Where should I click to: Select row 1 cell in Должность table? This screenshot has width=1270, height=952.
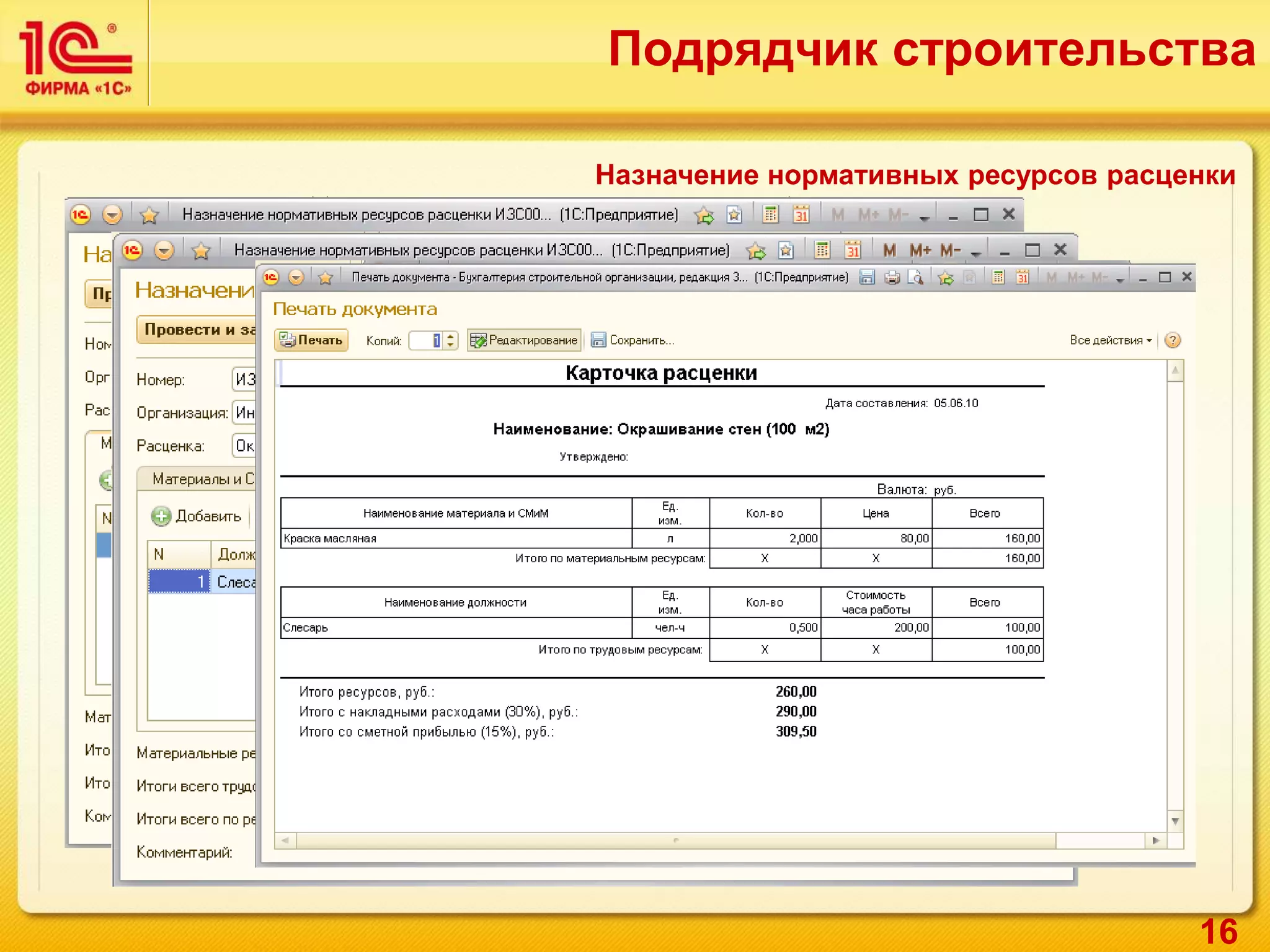[179, 582]
